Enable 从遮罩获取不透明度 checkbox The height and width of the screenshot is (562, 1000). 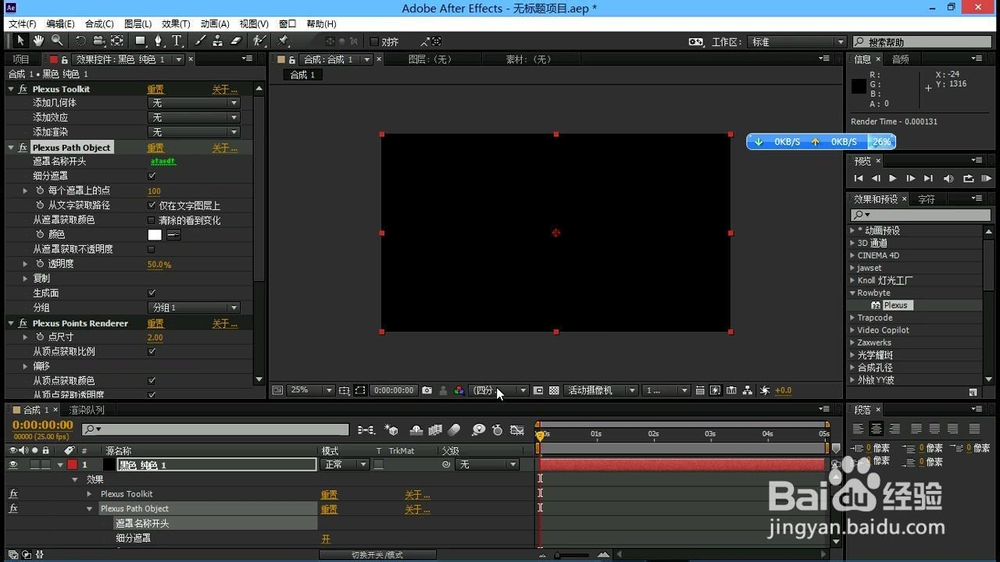pyautogui.click(x=152, y=249)
